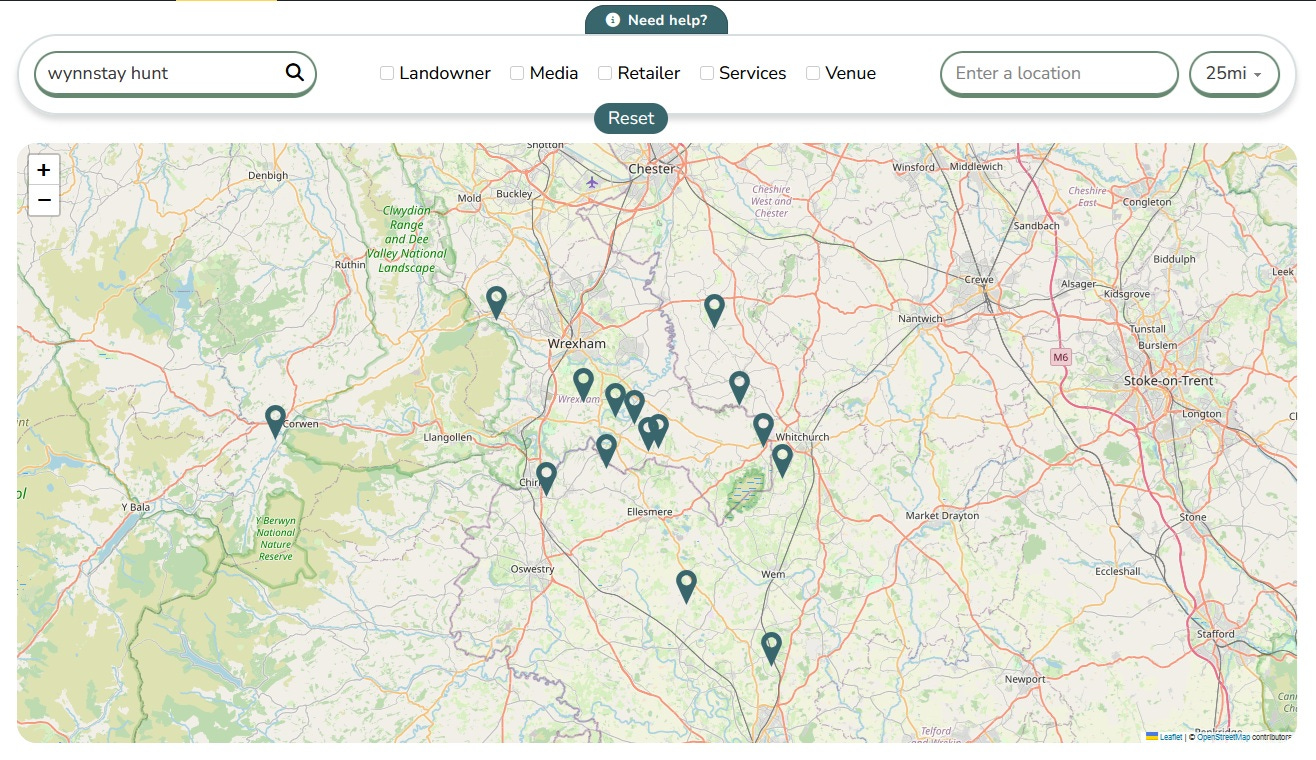Check the Venue filter

click(813, 73)
